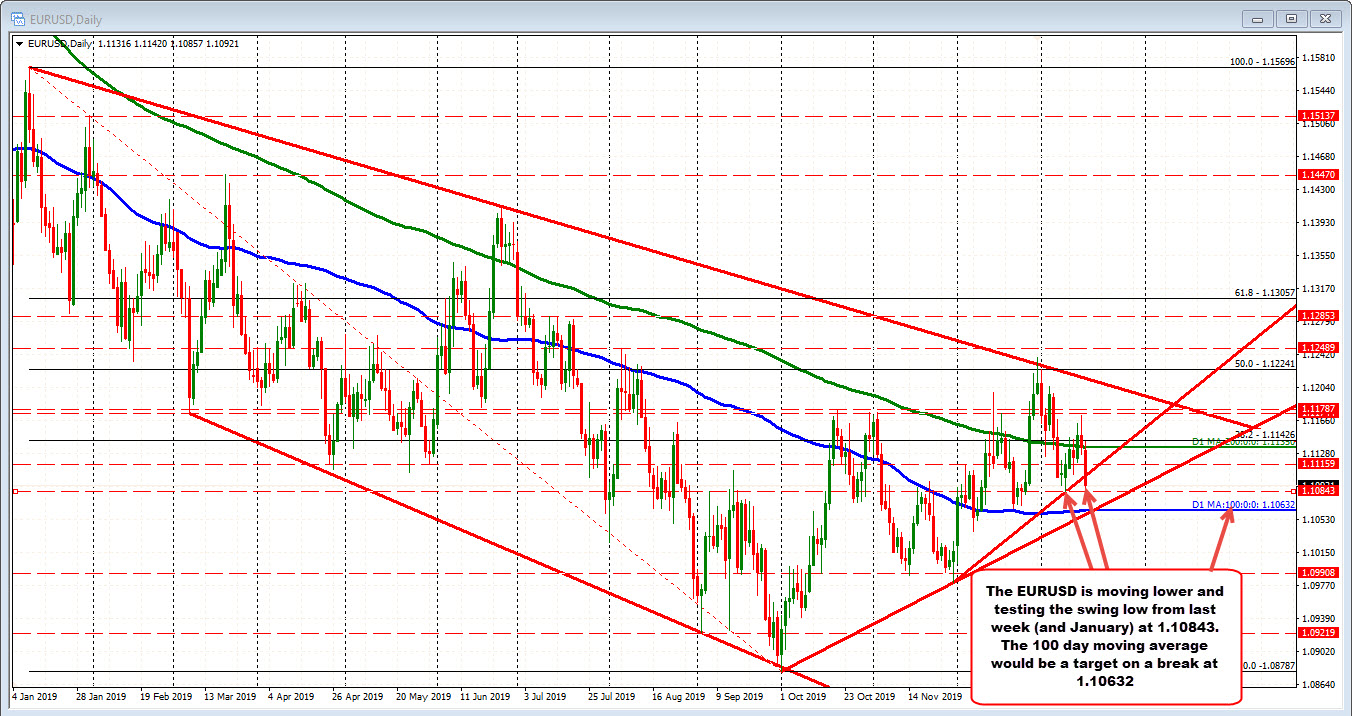The height and width of the screenshot is (716, 1352).
Task: Maximize the EURUSD,Daily chart window
Action: (1291, 18)
